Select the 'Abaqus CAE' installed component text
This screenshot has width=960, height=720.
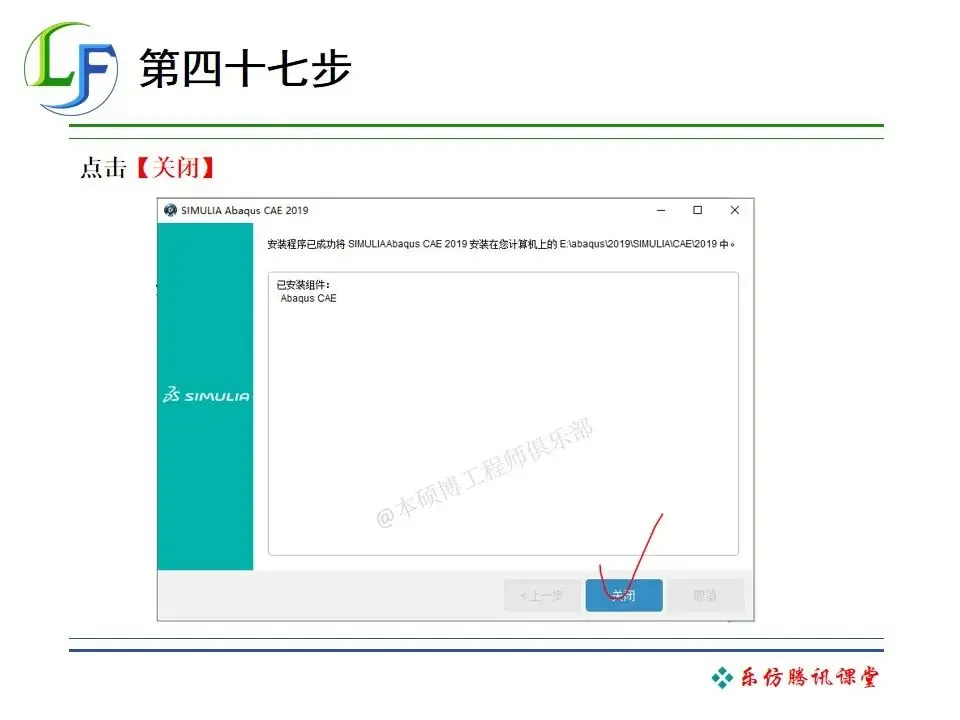[x=308, y=298]
